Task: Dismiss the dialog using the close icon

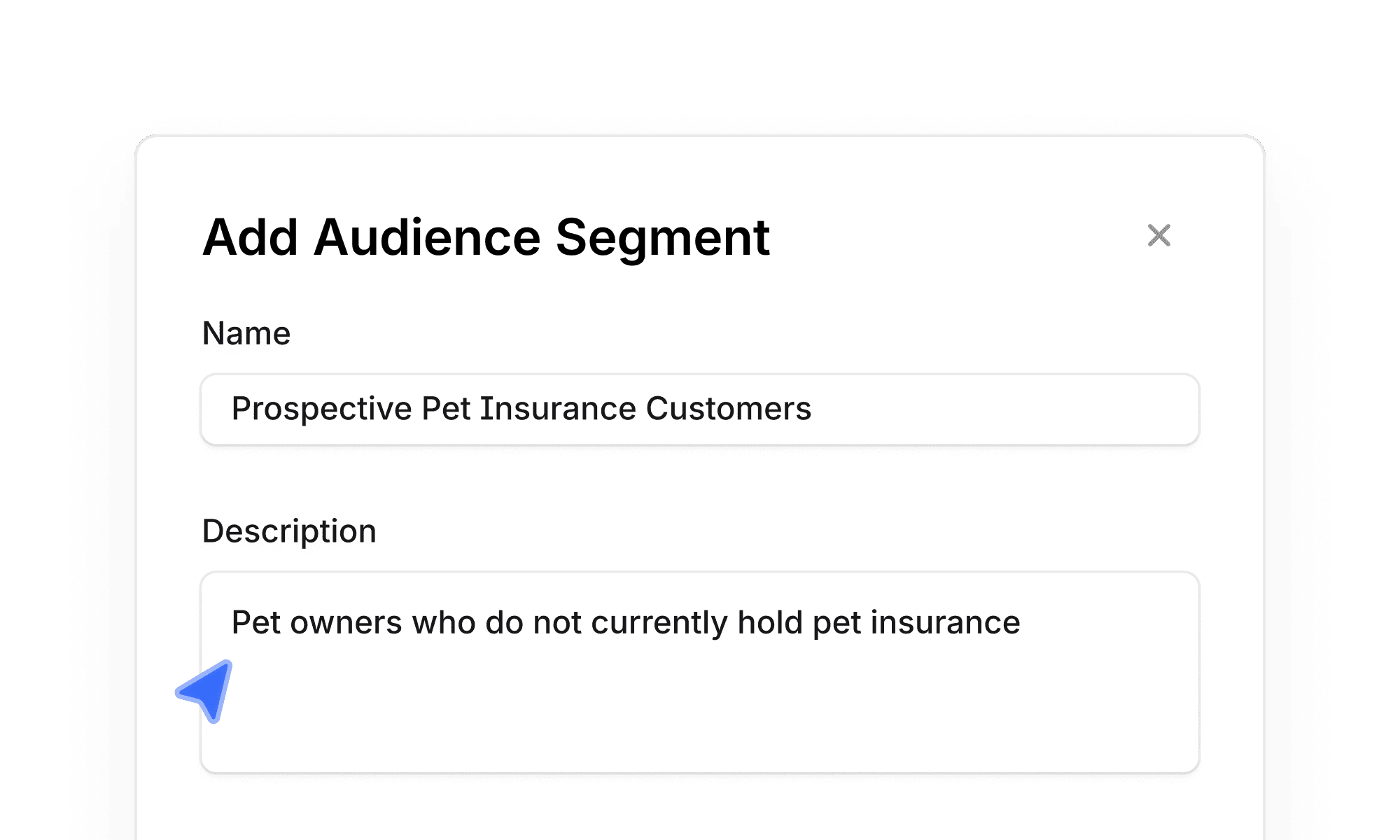Action: coord(1158,237)
